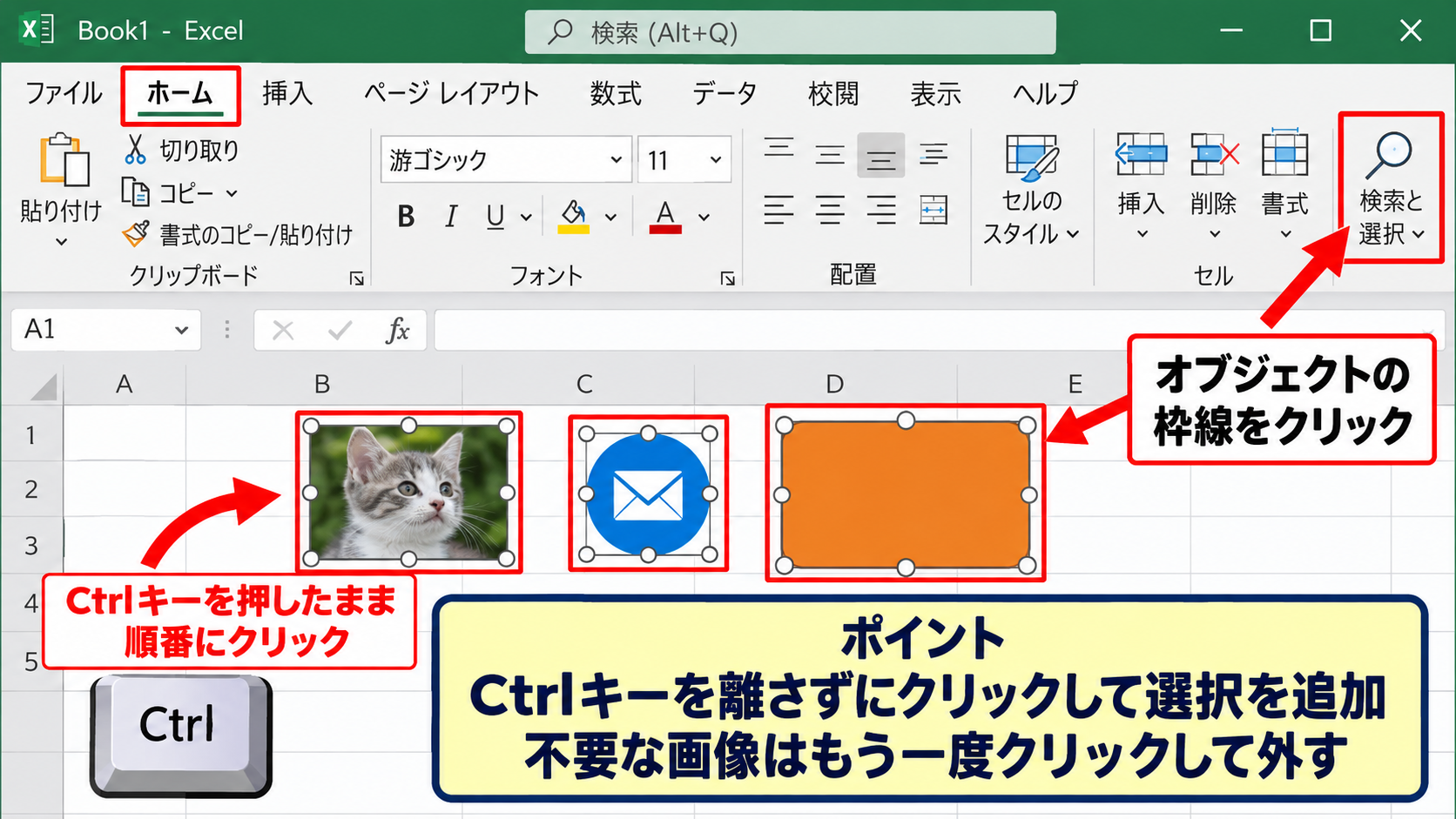Open fill color dropdown arrow
1456x819 pixels.
611,217
